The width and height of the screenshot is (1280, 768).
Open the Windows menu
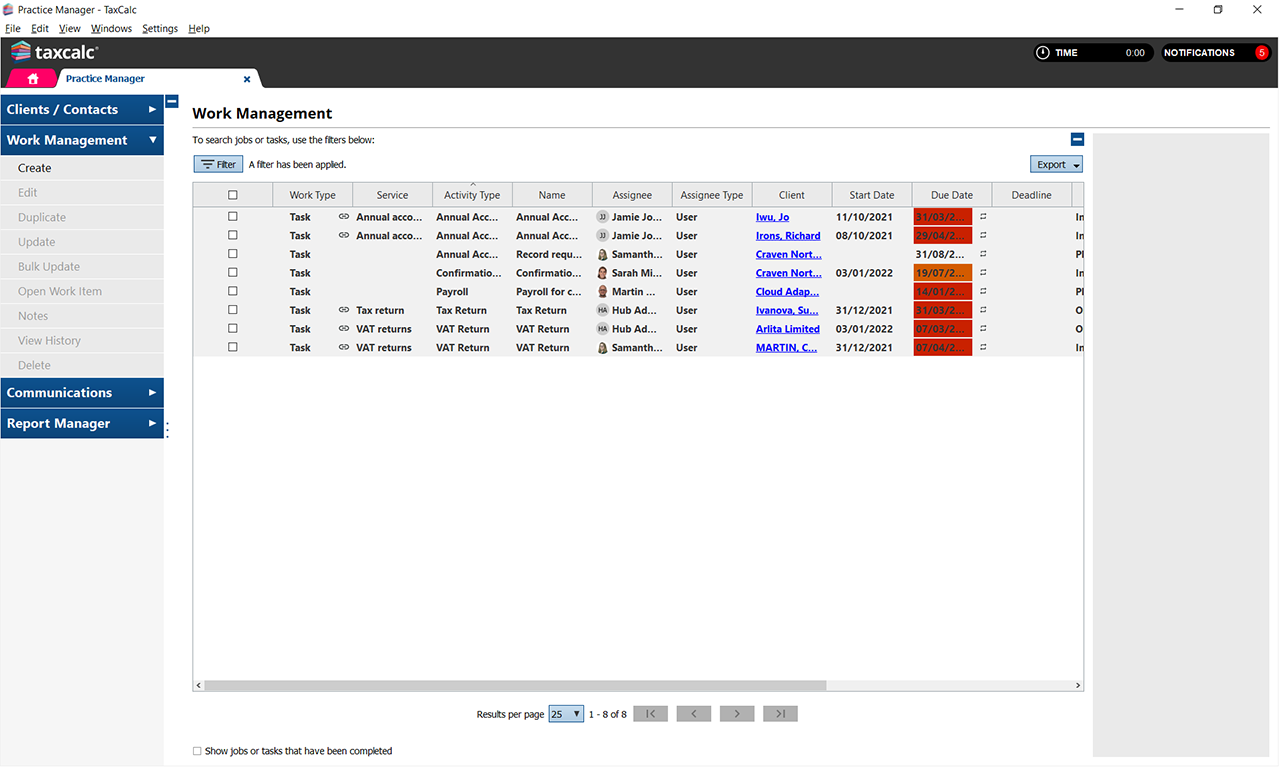[x=111, y=29]
